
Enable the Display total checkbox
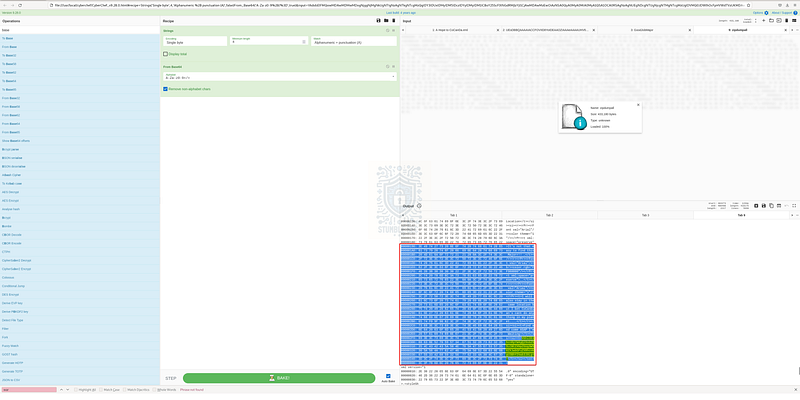[x=165, y=54]
